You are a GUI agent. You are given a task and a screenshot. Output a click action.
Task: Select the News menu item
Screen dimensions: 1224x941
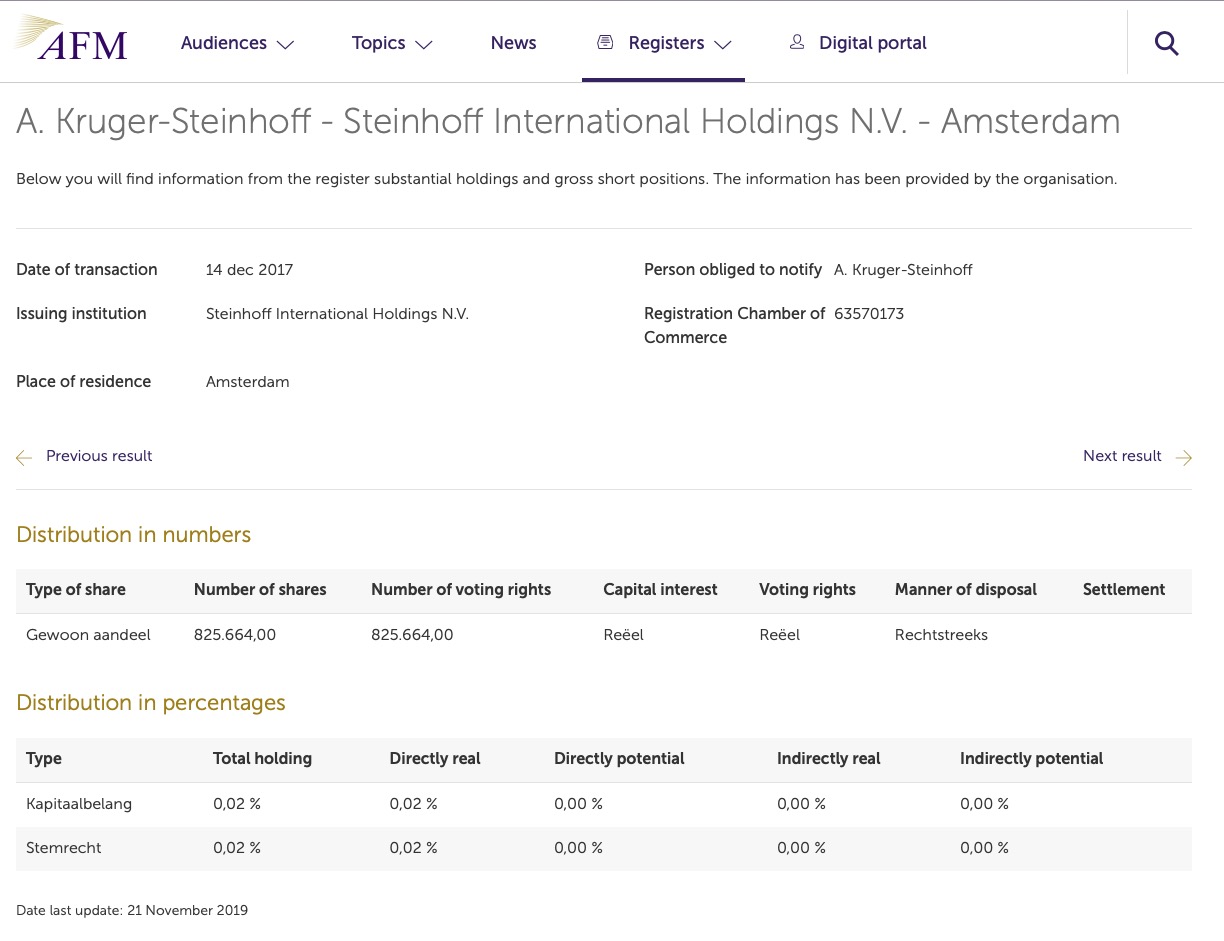[513, 43]
